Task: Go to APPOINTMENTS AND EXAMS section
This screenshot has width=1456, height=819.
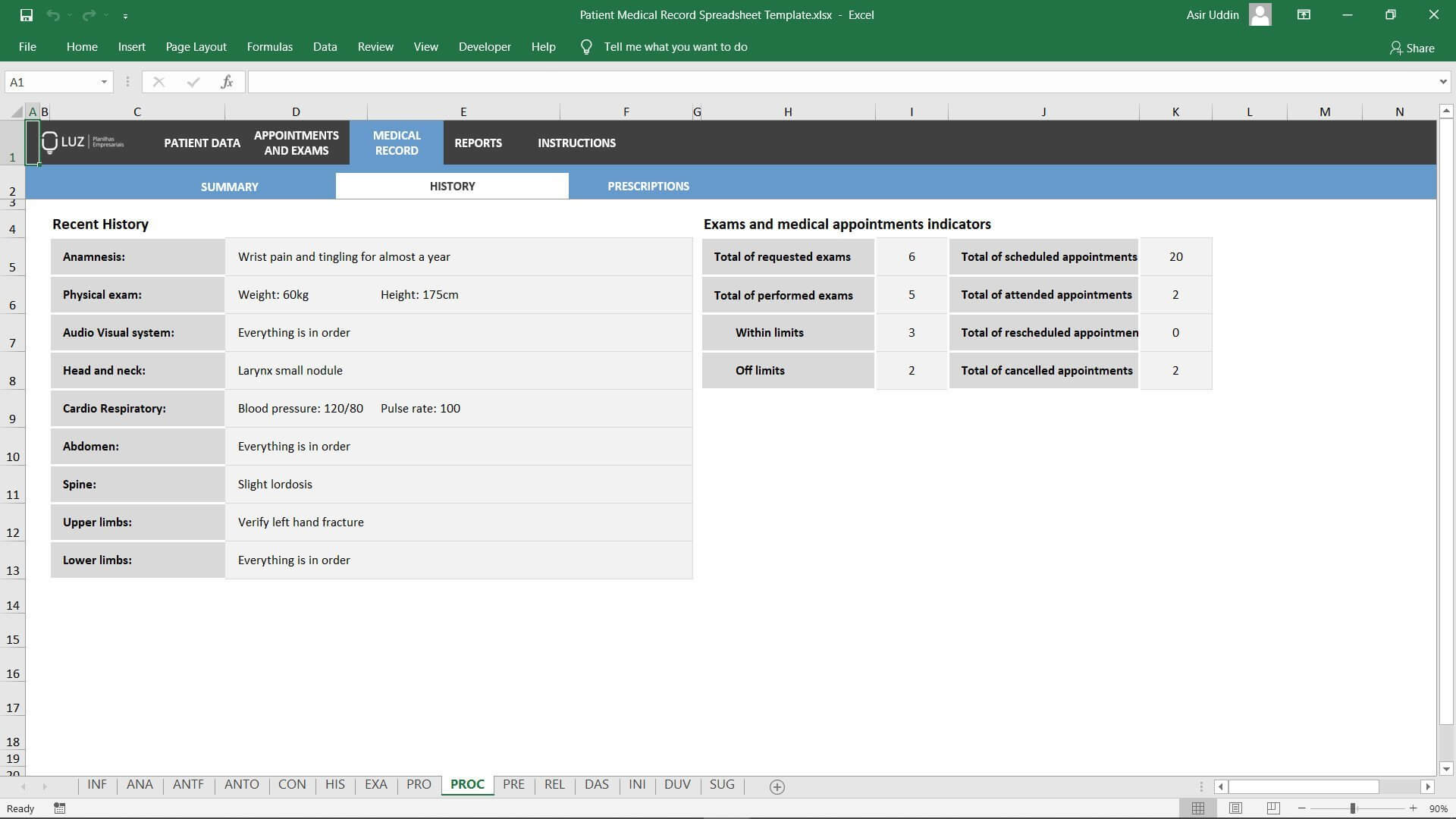Action: pyautogui.click(x=296, y=143)
